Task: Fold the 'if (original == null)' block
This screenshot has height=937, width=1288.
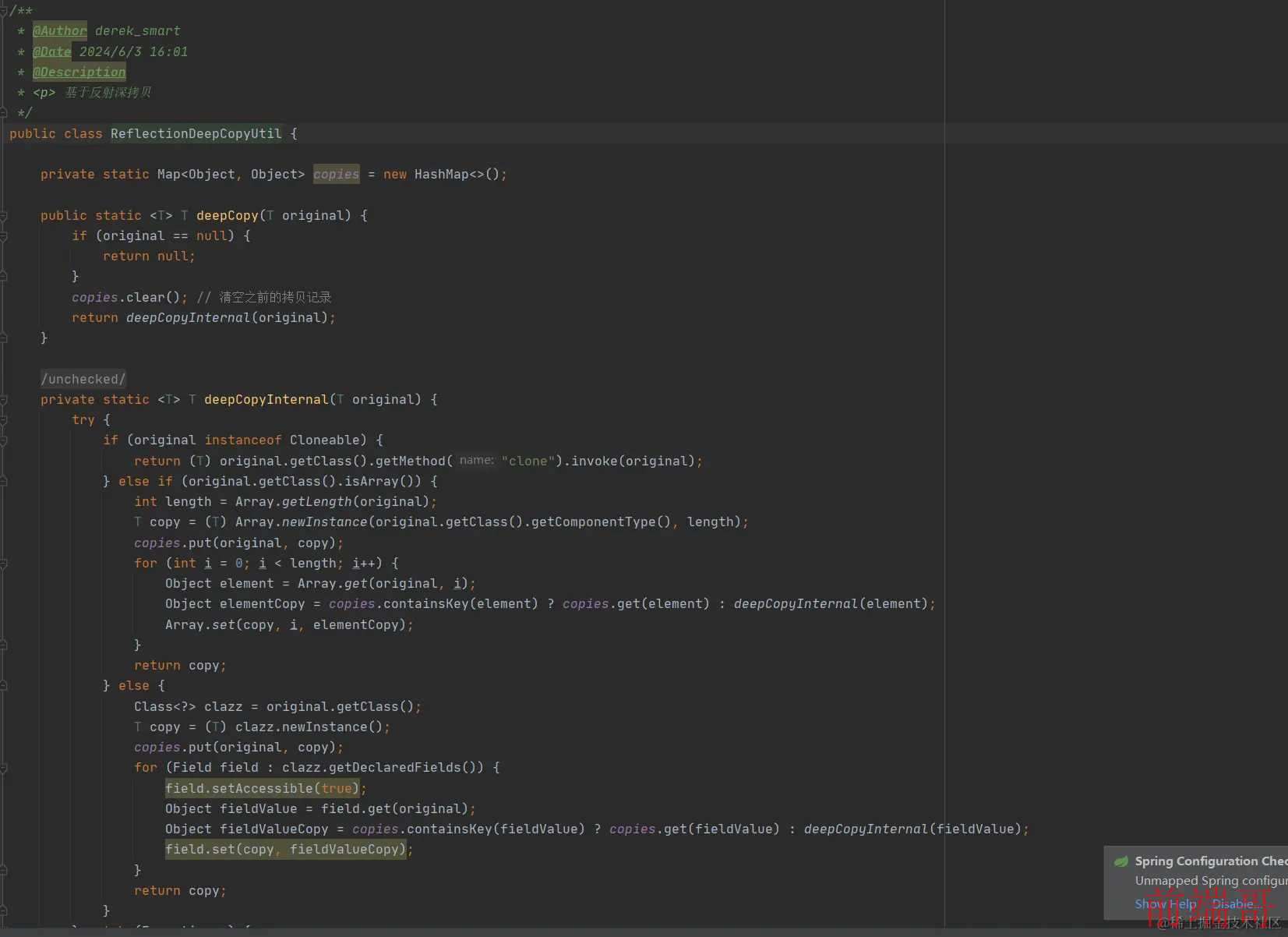Action: pyautogui.click(x=4, y=236)
